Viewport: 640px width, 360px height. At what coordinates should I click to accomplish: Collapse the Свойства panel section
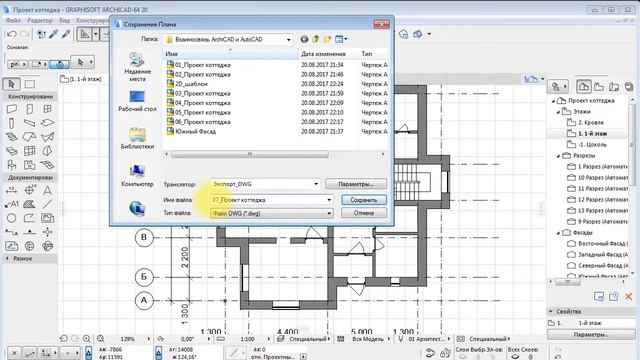(551, 311)
